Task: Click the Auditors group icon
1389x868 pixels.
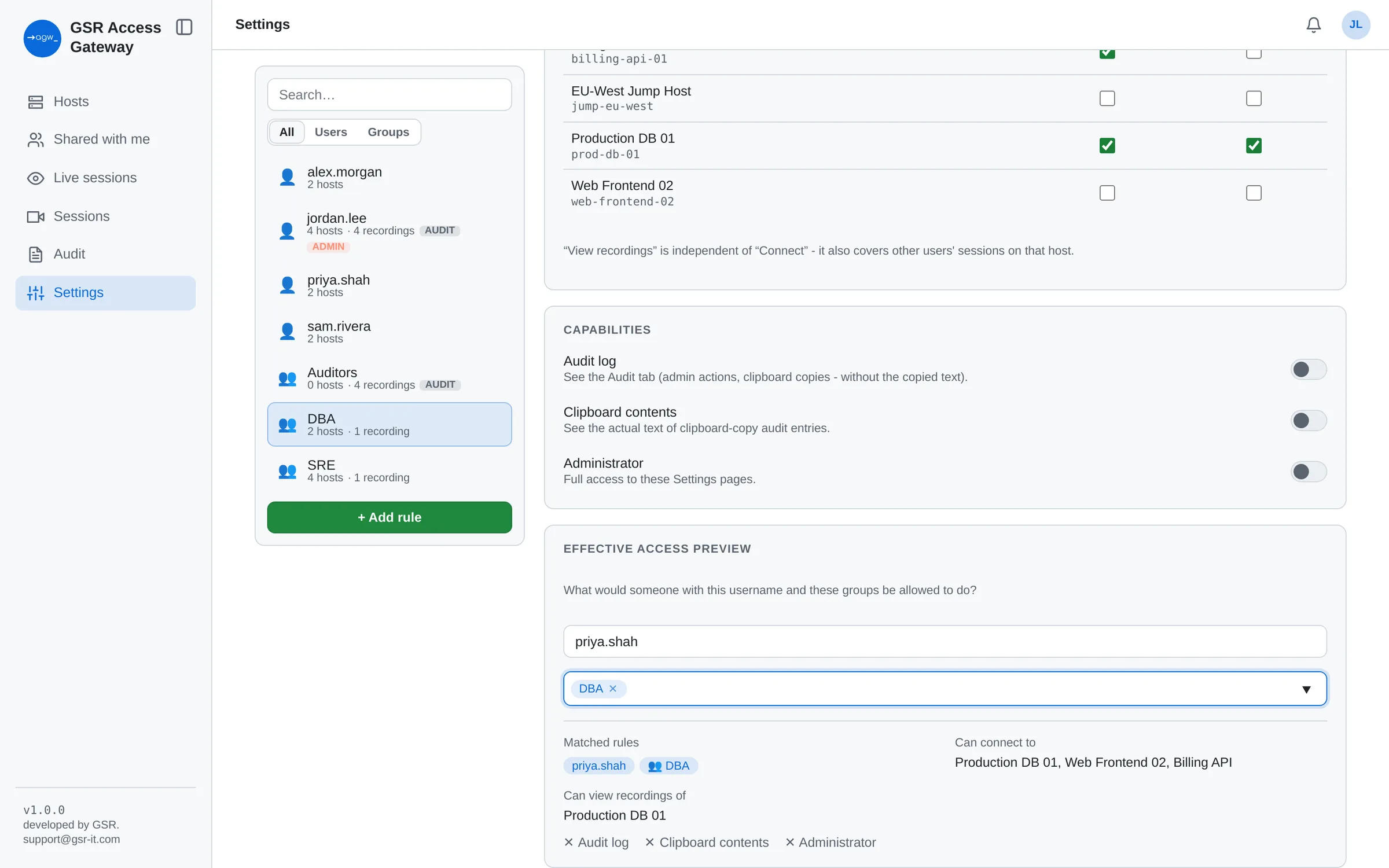Action: coord(287,378)
